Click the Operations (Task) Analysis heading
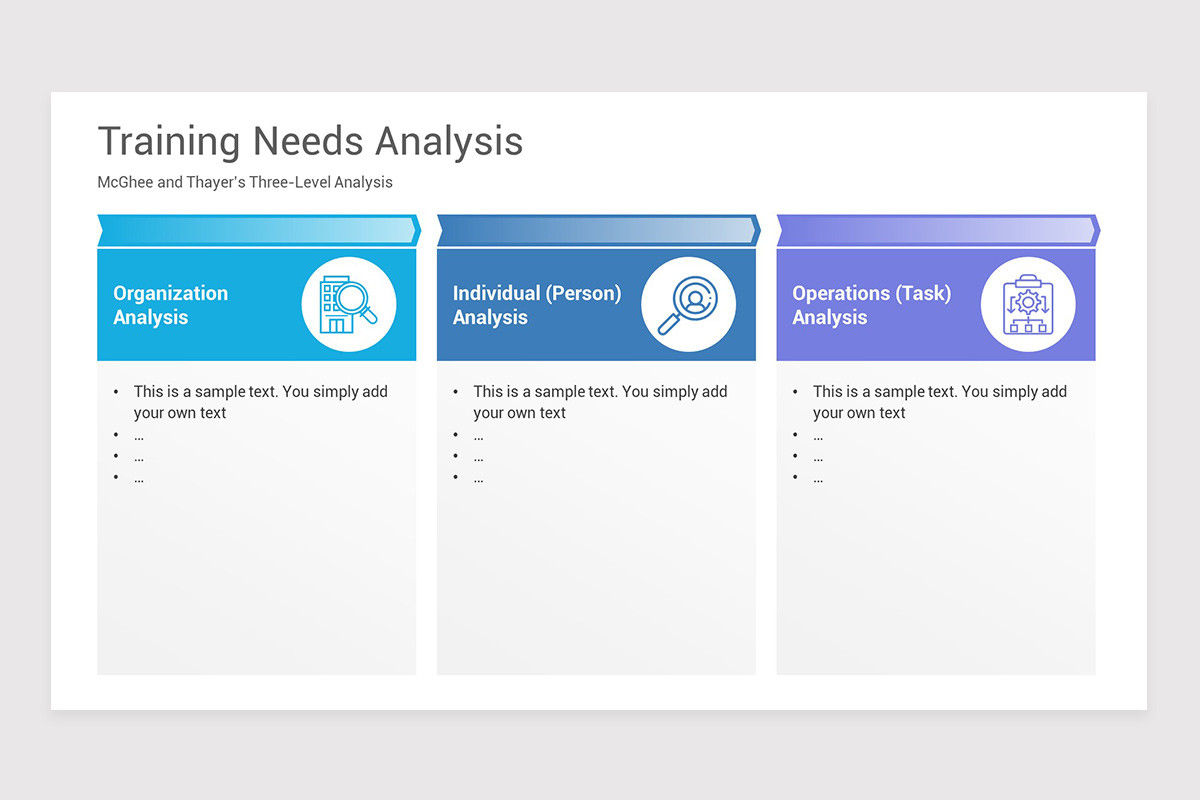This screenshot has width=1200, height=800. [x=872, y=305]
